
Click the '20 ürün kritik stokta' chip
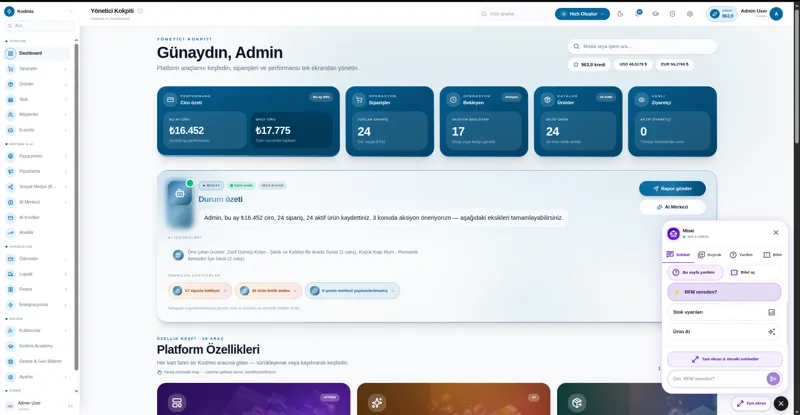point(268,291)
